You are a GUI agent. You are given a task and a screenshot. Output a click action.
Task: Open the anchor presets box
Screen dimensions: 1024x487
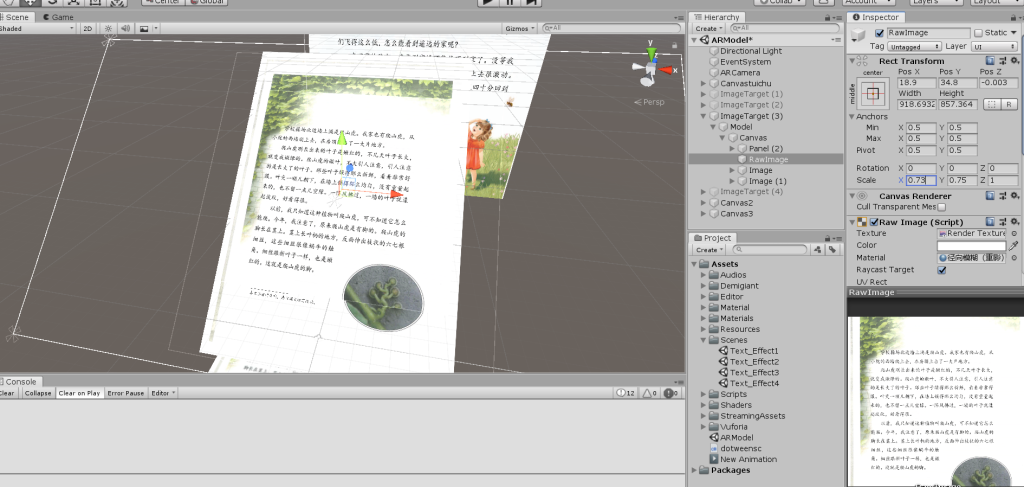point(873,94)
